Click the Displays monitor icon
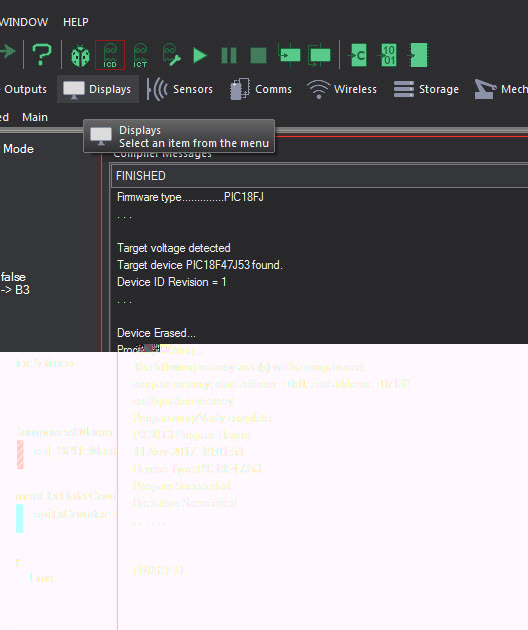The width and height of the screenshot is (528, 630). 74,90
